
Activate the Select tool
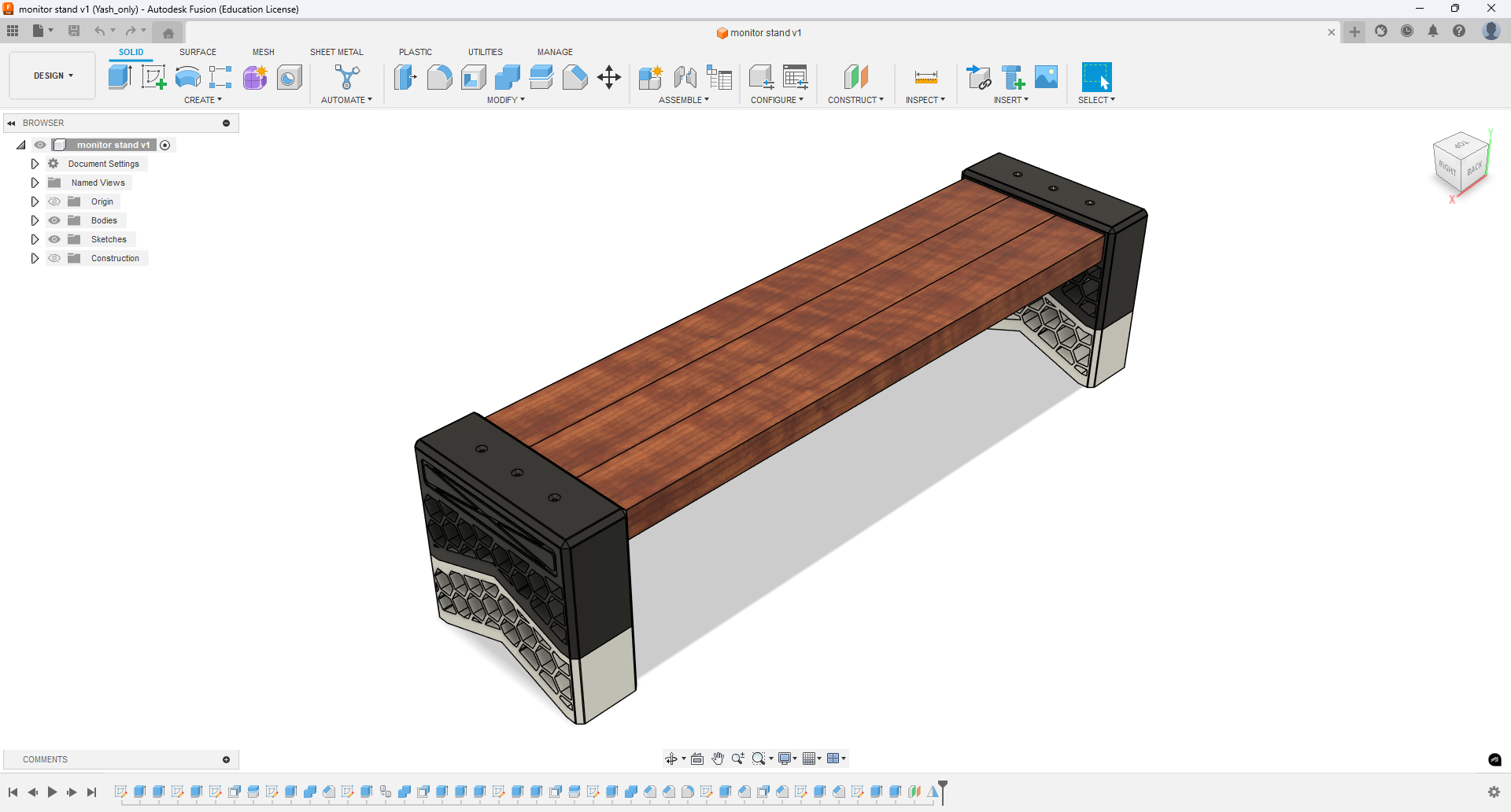click(x=1096, y=77)
